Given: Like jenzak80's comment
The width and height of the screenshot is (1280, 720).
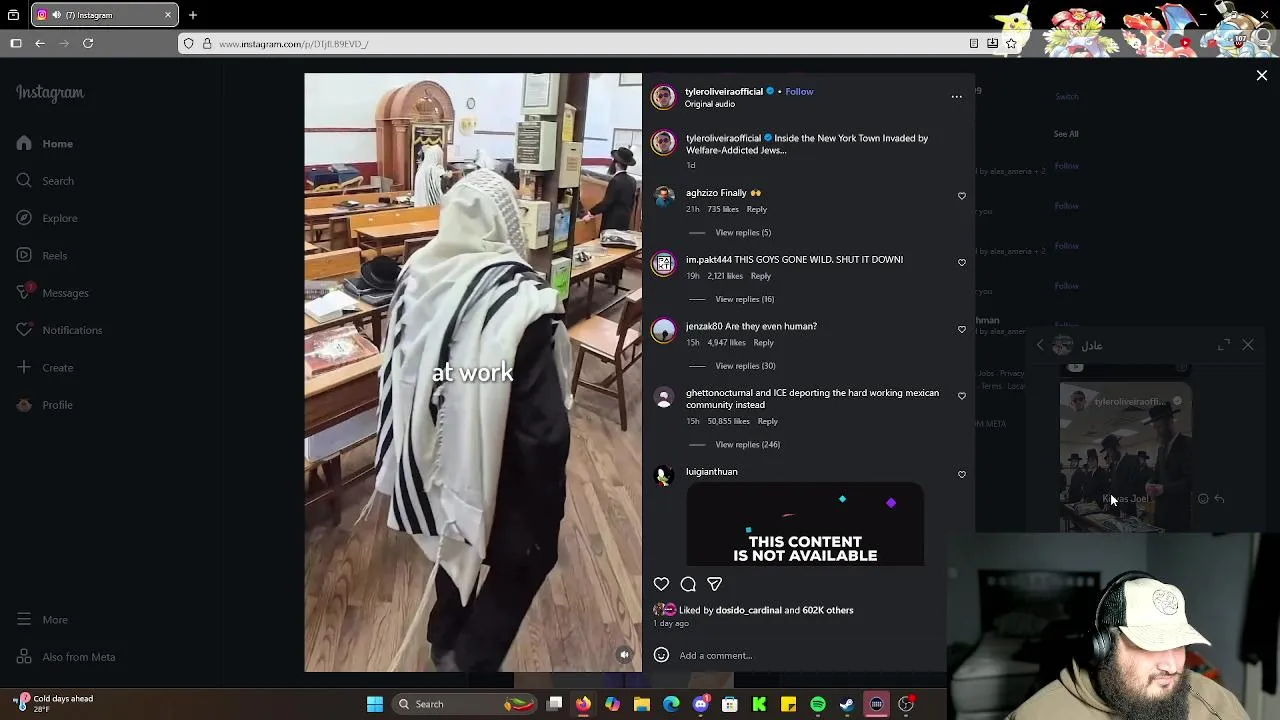Looking at the screenshot, I should point(962,329).
